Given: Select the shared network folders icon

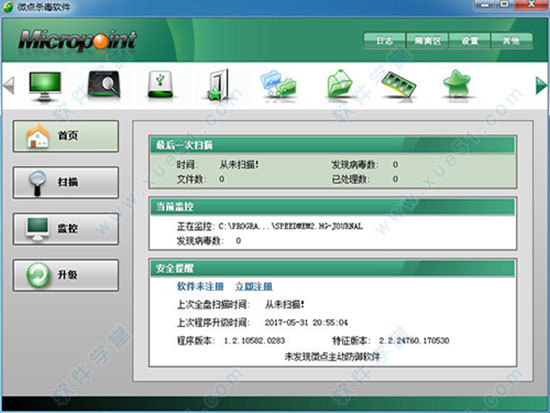Looking at the screenshot, I should point(279,84).
